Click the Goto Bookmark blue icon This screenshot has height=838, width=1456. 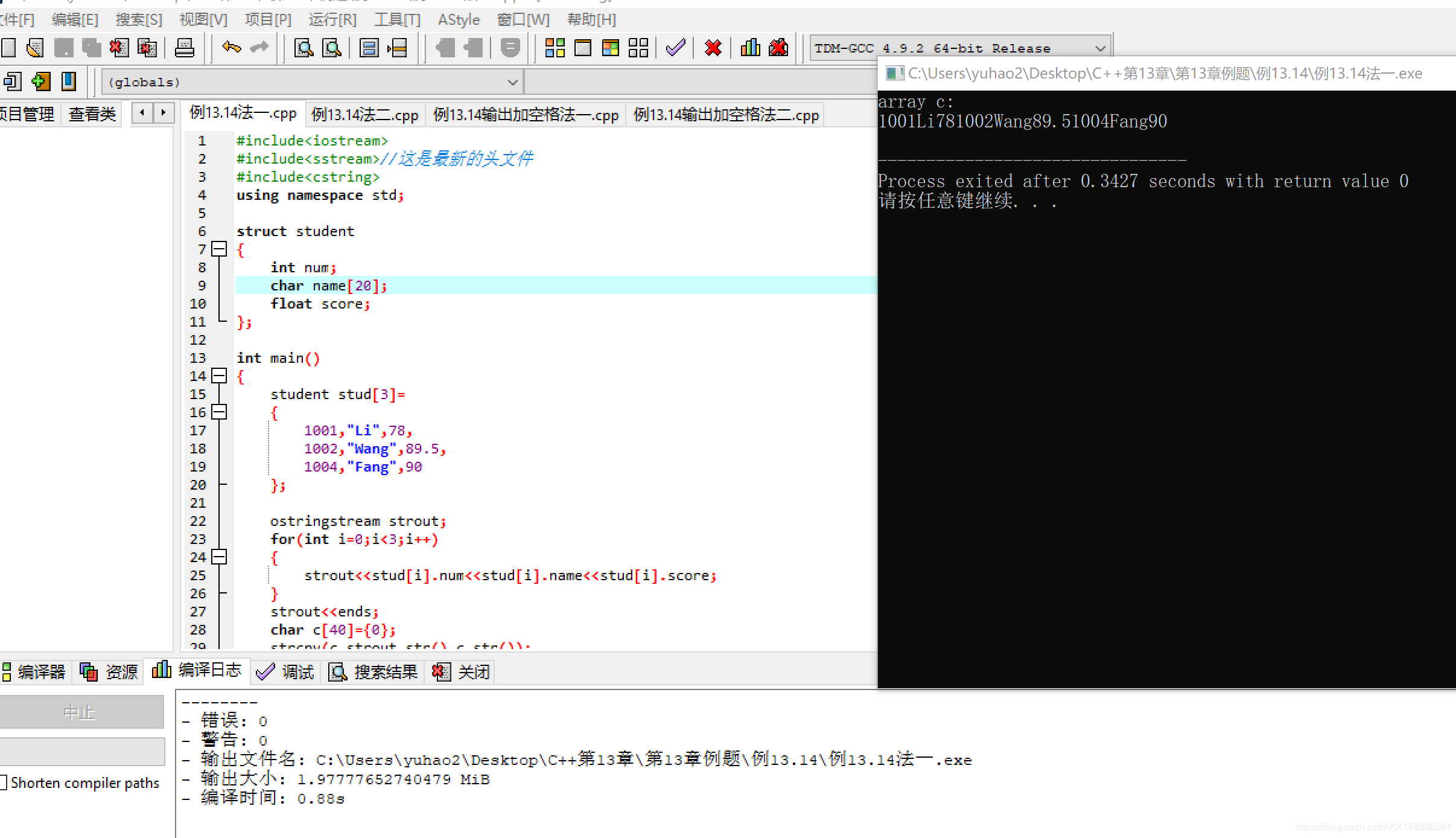click(69, 82)
